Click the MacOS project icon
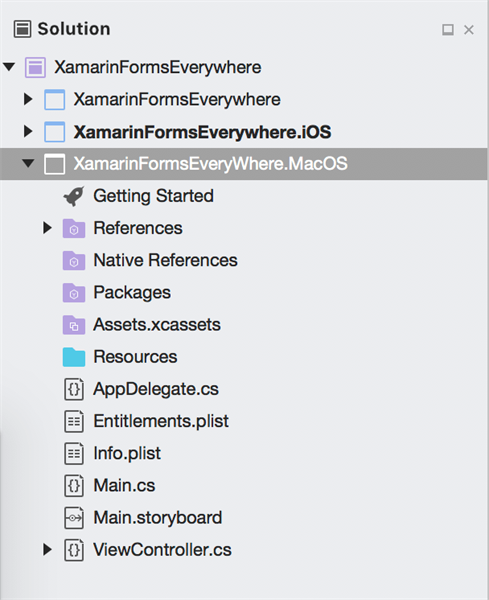Screen dimensions: 489x600 click(x=54, y=164)
